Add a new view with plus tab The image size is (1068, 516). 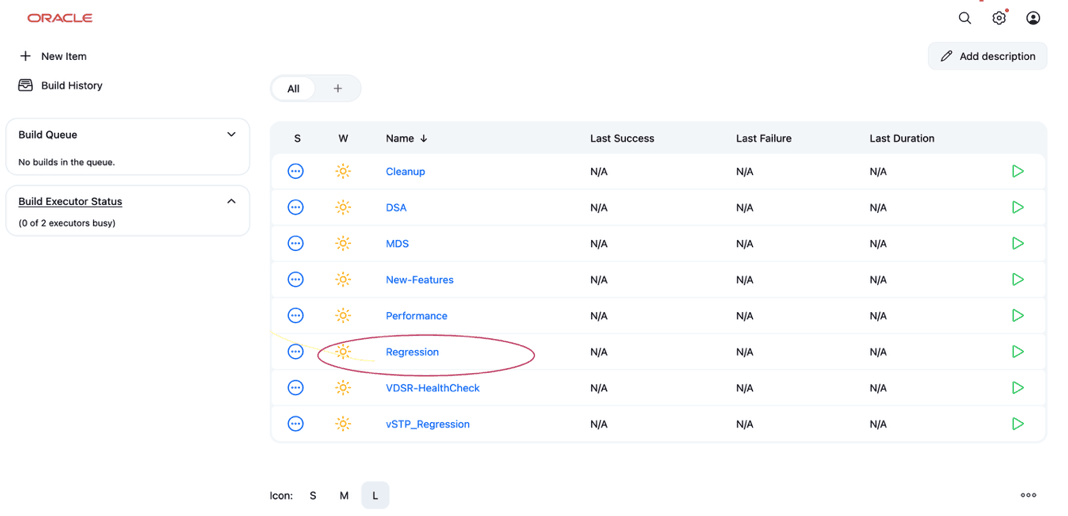[338, 88]
